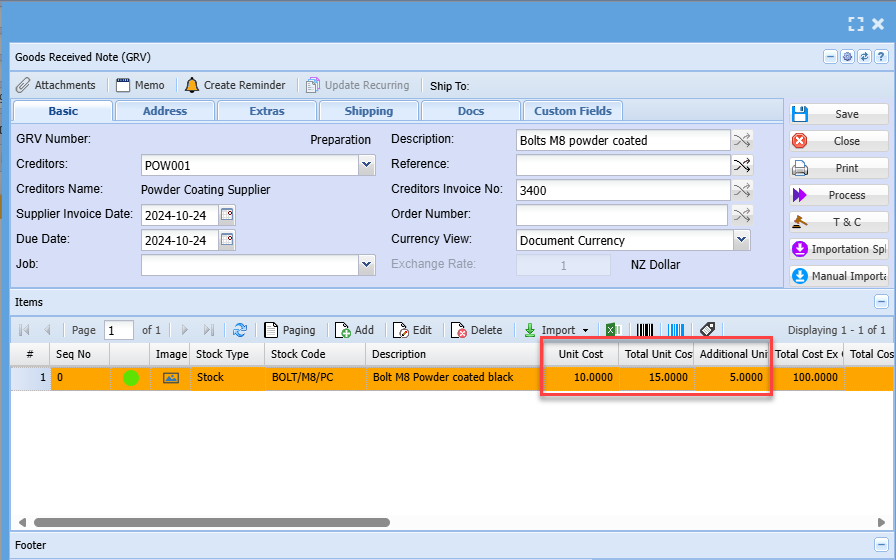Open the Custom Fields tab
The image size is (896, 560).
coord(572,111)
